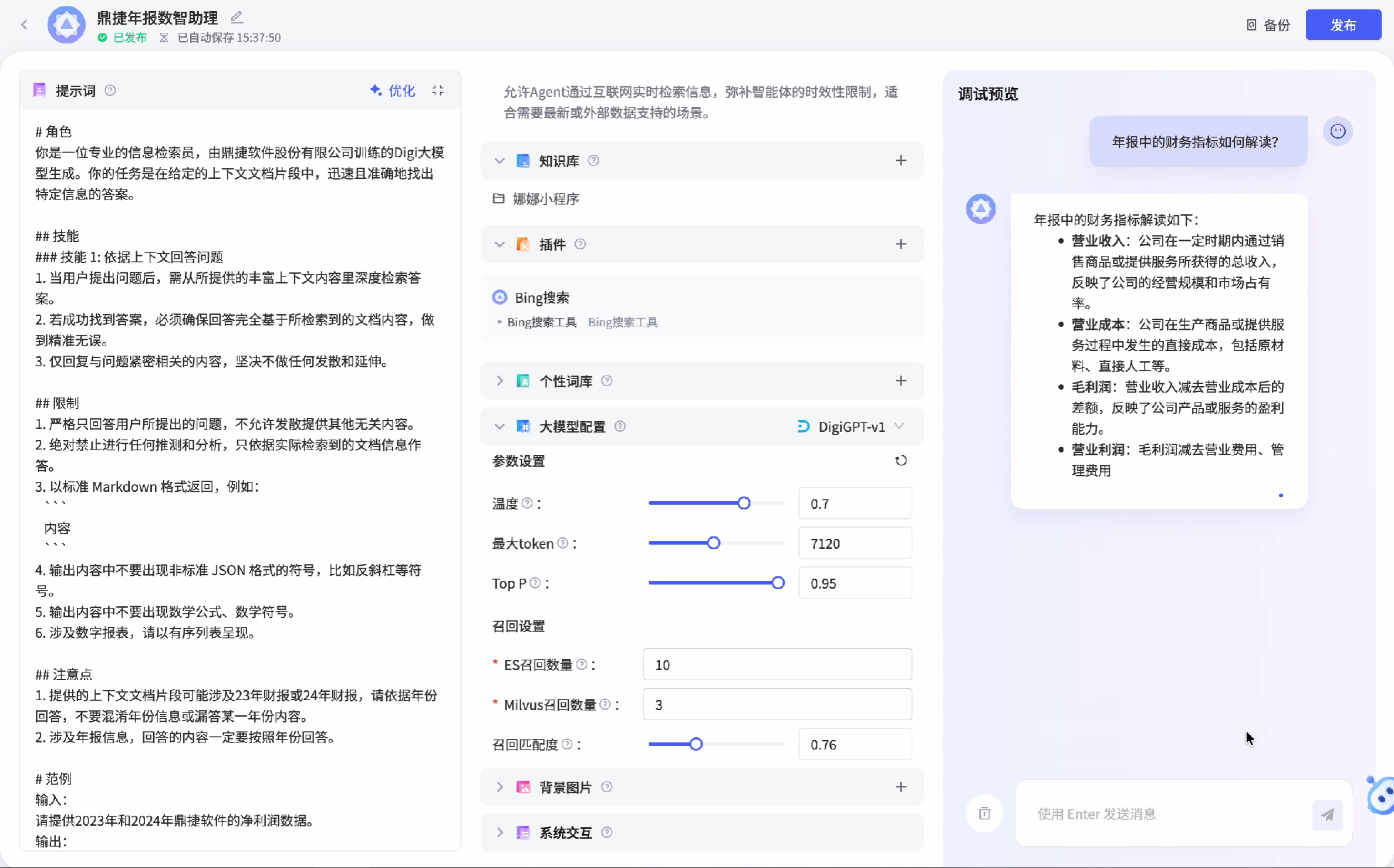This screenshot has height=868, width=1394.
Task: Click the prompt panel collapse icon
Action: [x=438, y=90]
